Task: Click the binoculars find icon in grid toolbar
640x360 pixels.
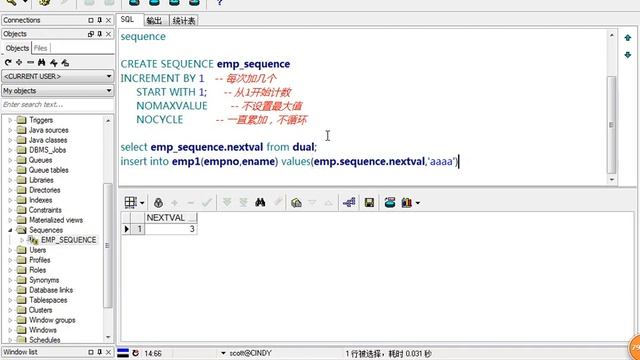Action: pyautogui.click(x=260, y=202)
